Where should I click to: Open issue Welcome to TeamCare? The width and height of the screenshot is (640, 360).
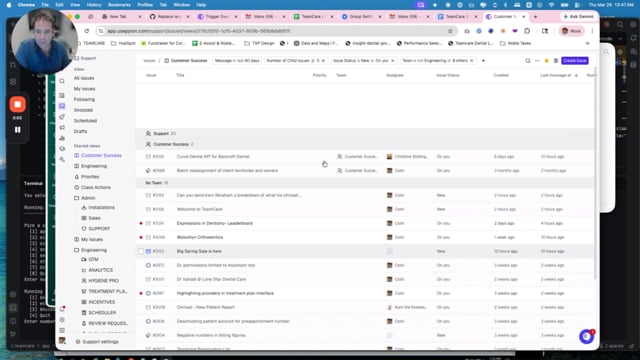(200, 209)
